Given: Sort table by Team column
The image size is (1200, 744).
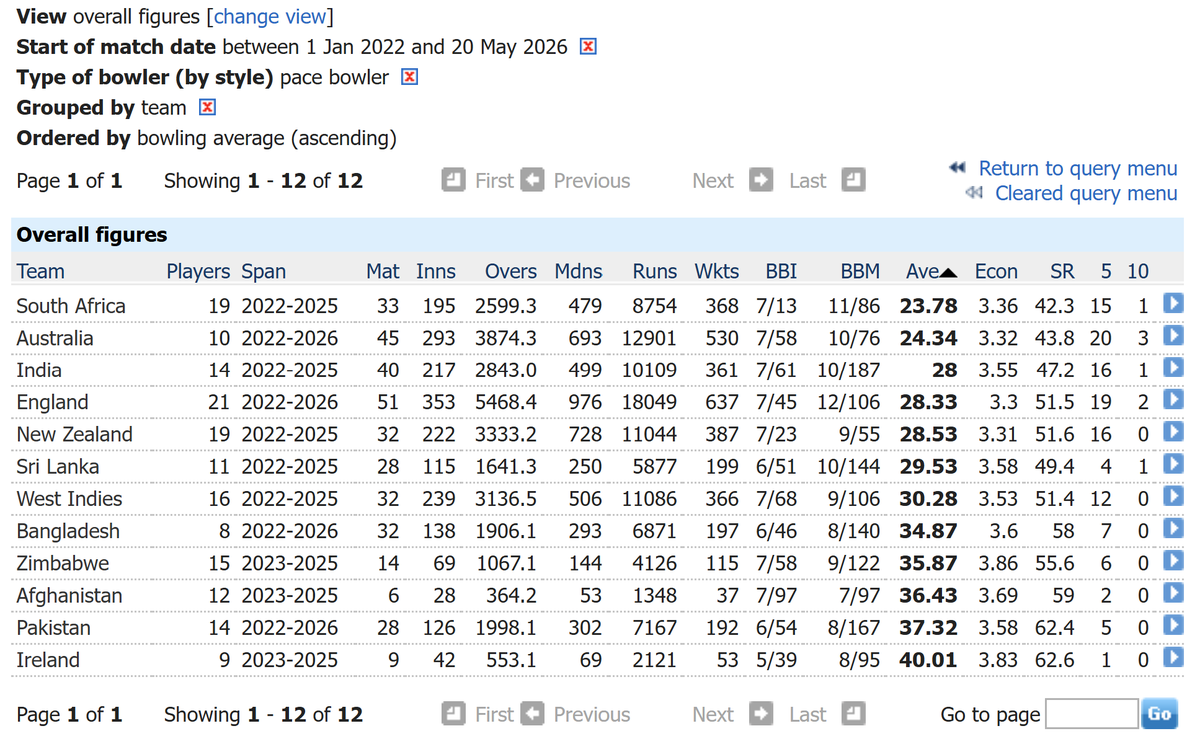Looking at the screenshot, I should click(41, 271).
